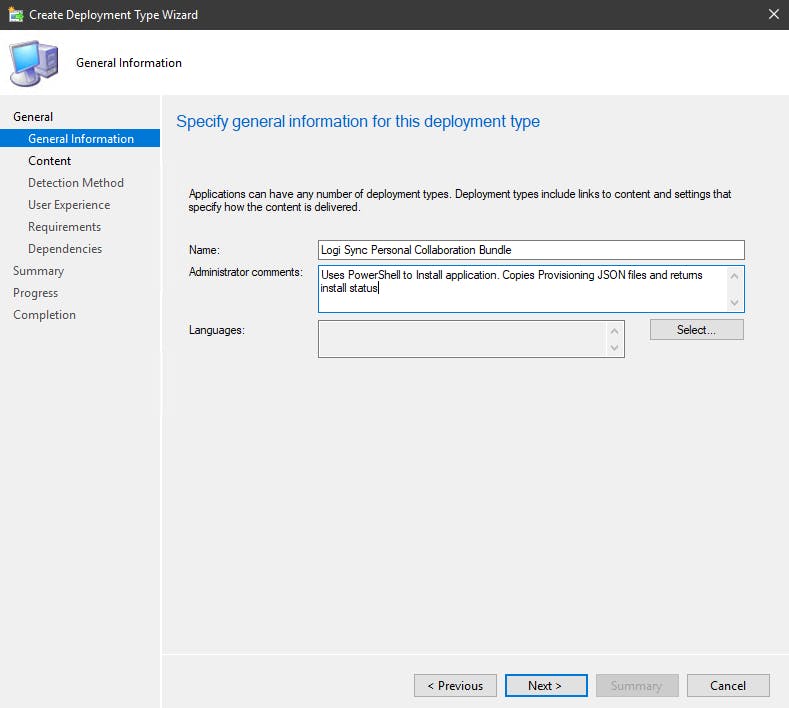Click the computer icon in header

(x=34, y=63)
